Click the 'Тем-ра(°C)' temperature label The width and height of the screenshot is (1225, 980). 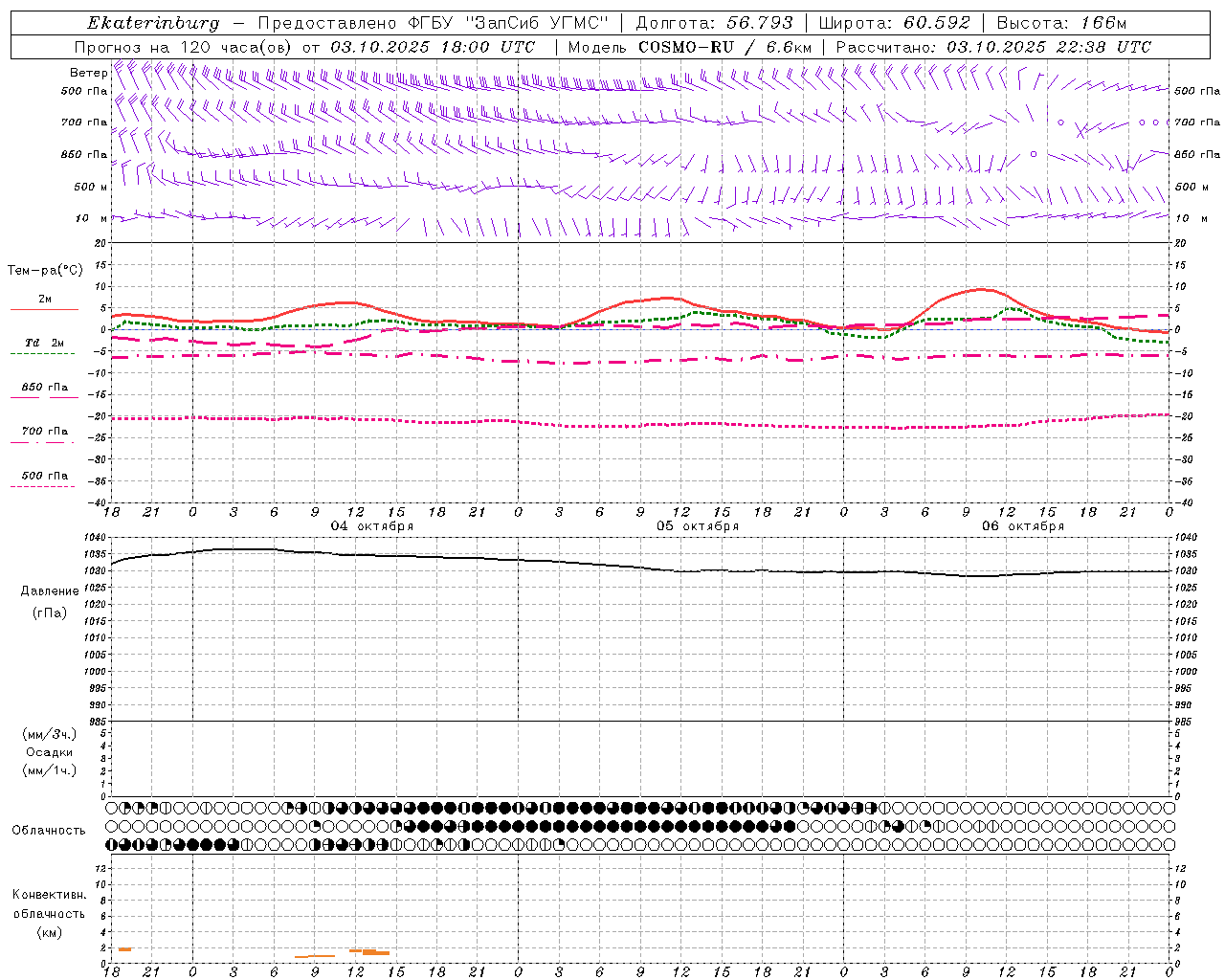pyautogui.click(x=45, y=270)
